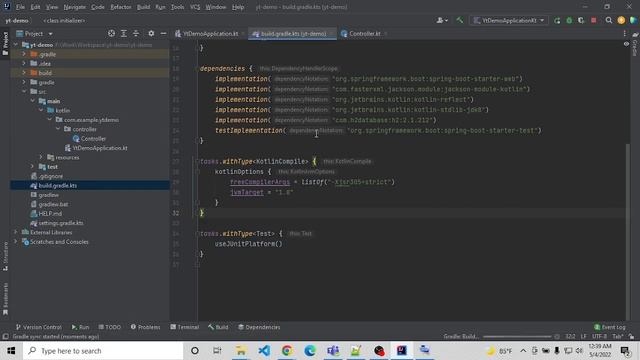Screen dimensions: 640x360
Task: Open the Structure side tool window
Action: [5, 256]
